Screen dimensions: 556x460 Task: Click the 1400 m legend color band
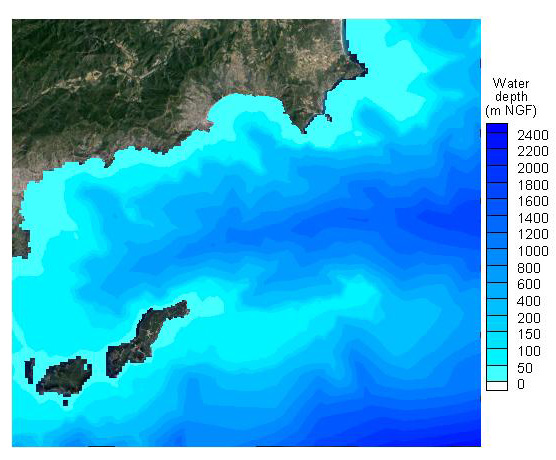pyautogui.click(x=496, y=224)
